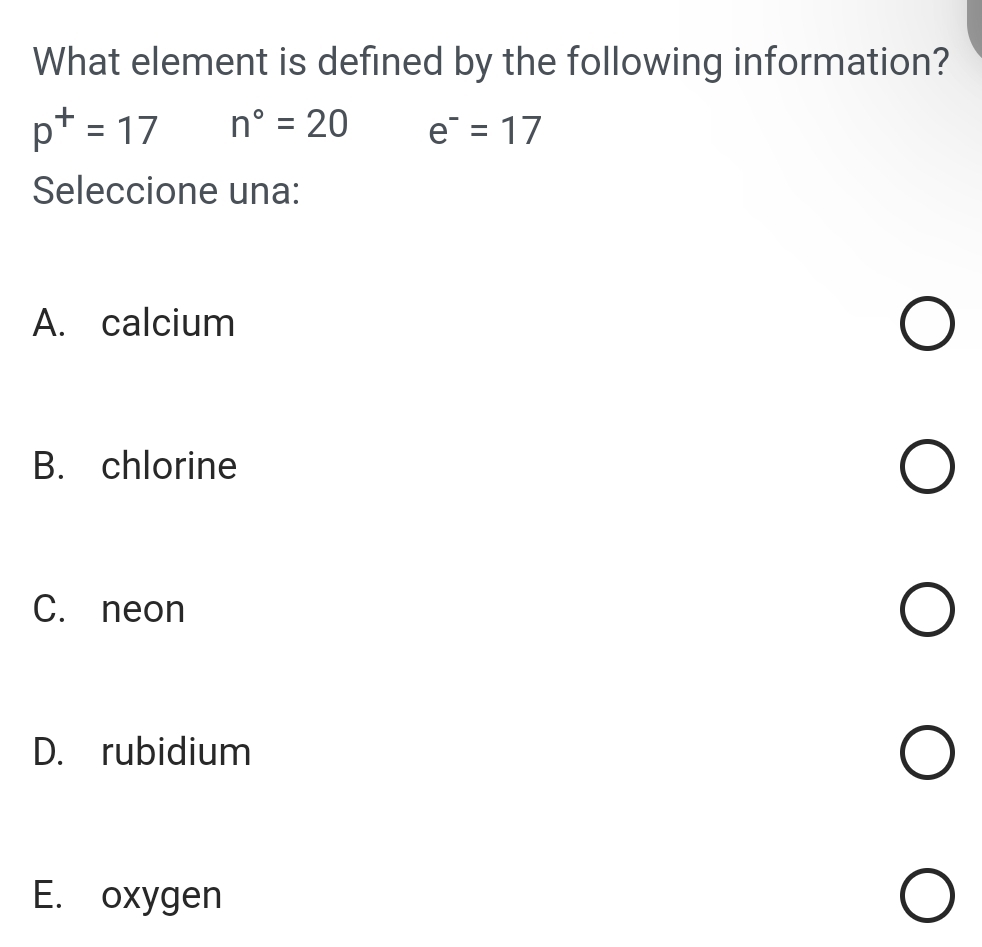This screenshot has height=947, width=982.
Task: Click the word "calcium" answer label
Action: coord(168,324)
